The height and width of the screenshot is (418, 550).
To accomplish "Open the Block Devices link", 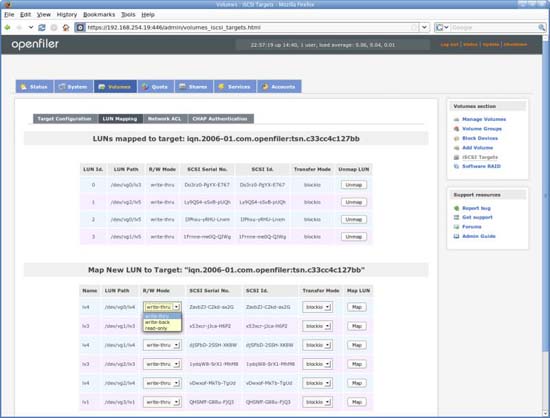I will [480, 139].
